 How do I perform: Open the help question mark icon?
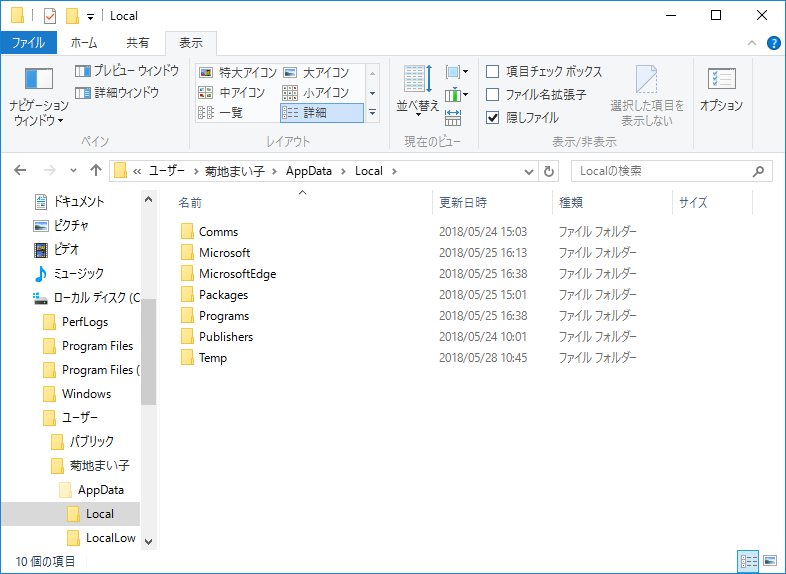[773, 43]
